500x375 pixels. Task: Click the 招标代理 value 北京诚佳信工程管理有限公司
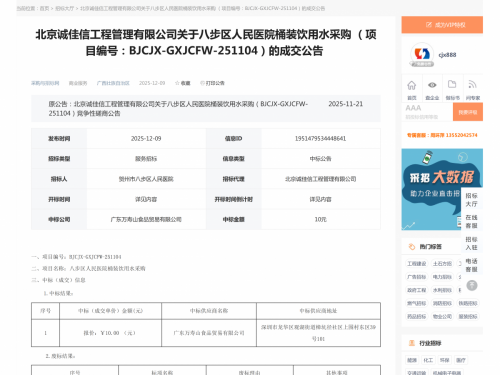320,179
